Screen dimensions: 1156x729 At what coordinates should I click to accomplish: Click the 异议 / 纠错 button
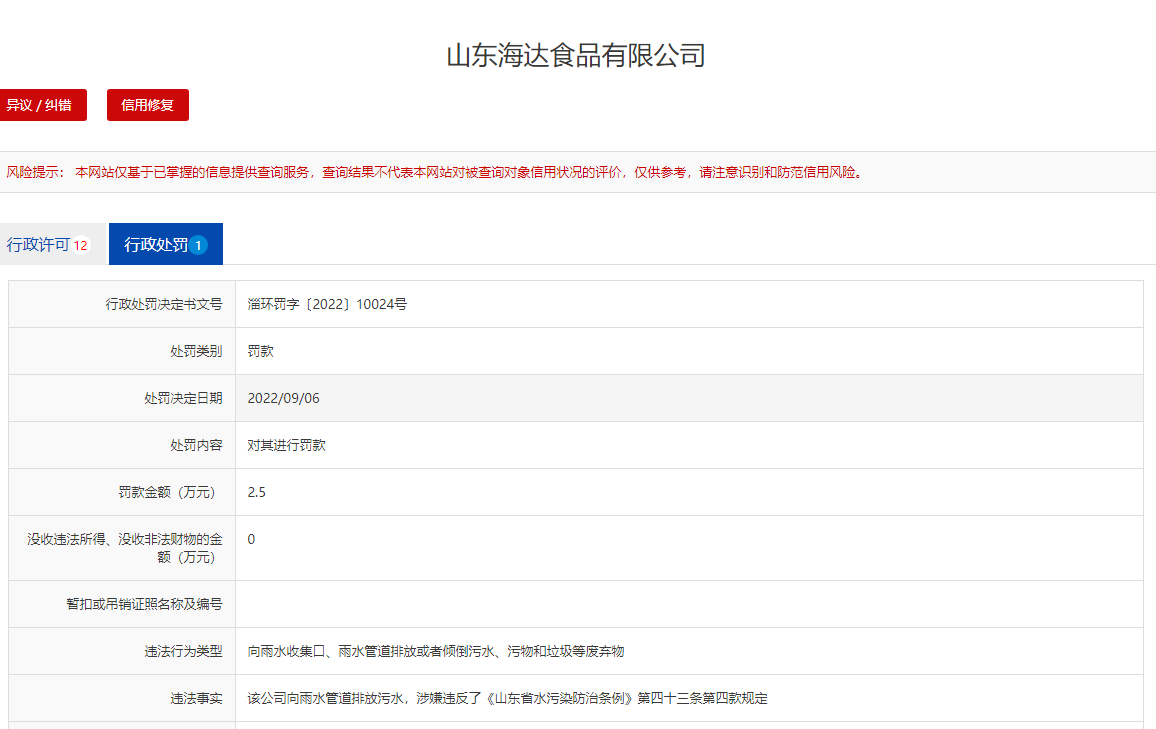click(x=42, y=105)
